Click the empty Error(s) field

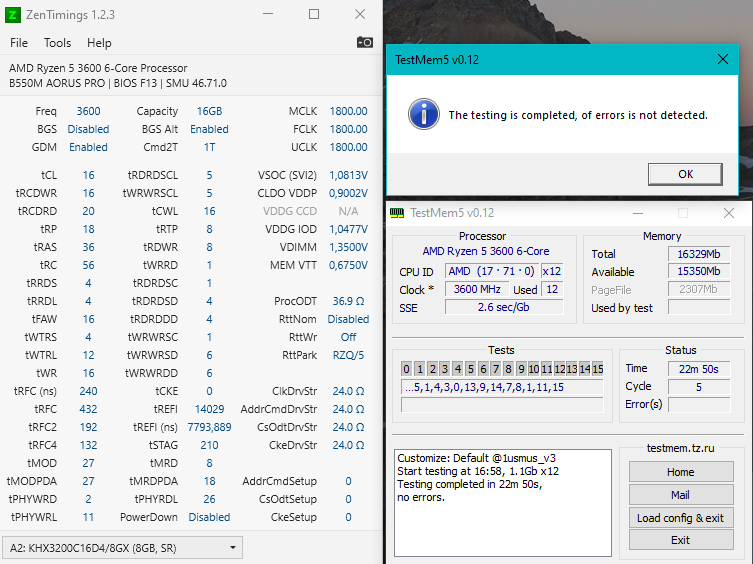(x=699, y=405)
